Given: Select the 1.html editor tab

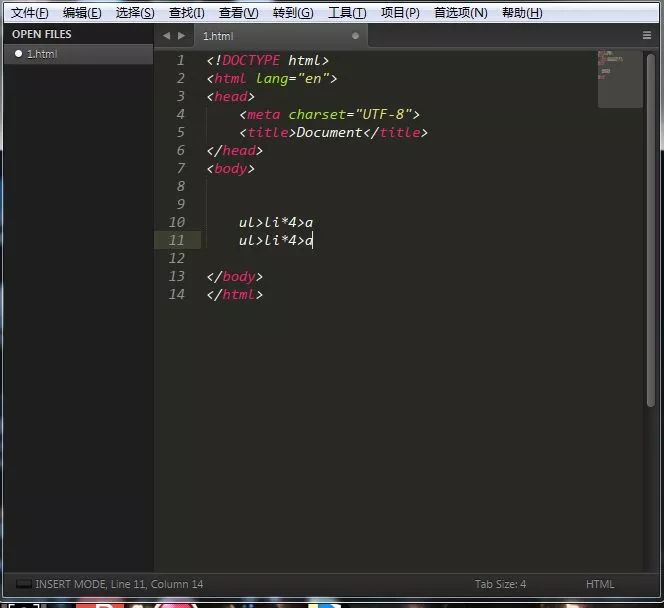Looking at the screenshot, I should point(280,36).
